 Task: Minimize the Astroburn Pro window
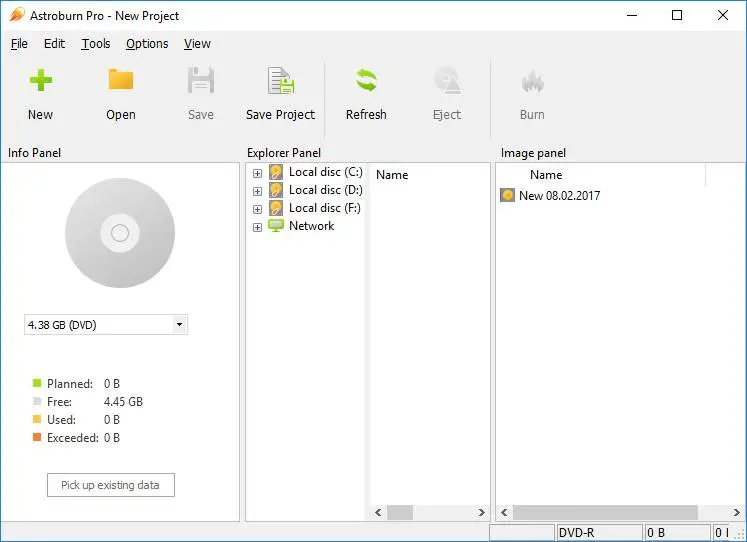[x=632, y=15]
